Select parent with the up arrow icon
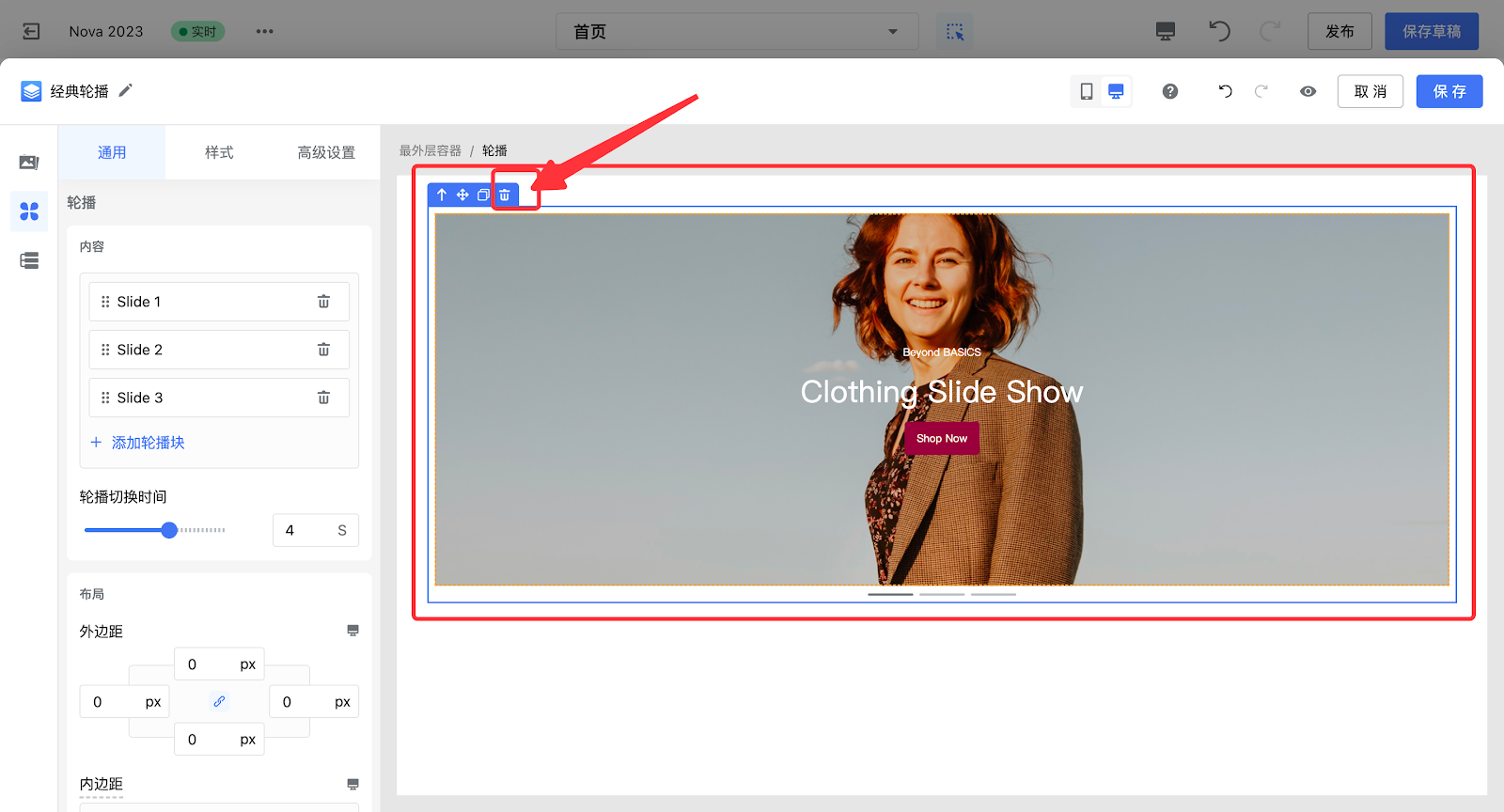Screen dimensions: 1504x812 442,195
